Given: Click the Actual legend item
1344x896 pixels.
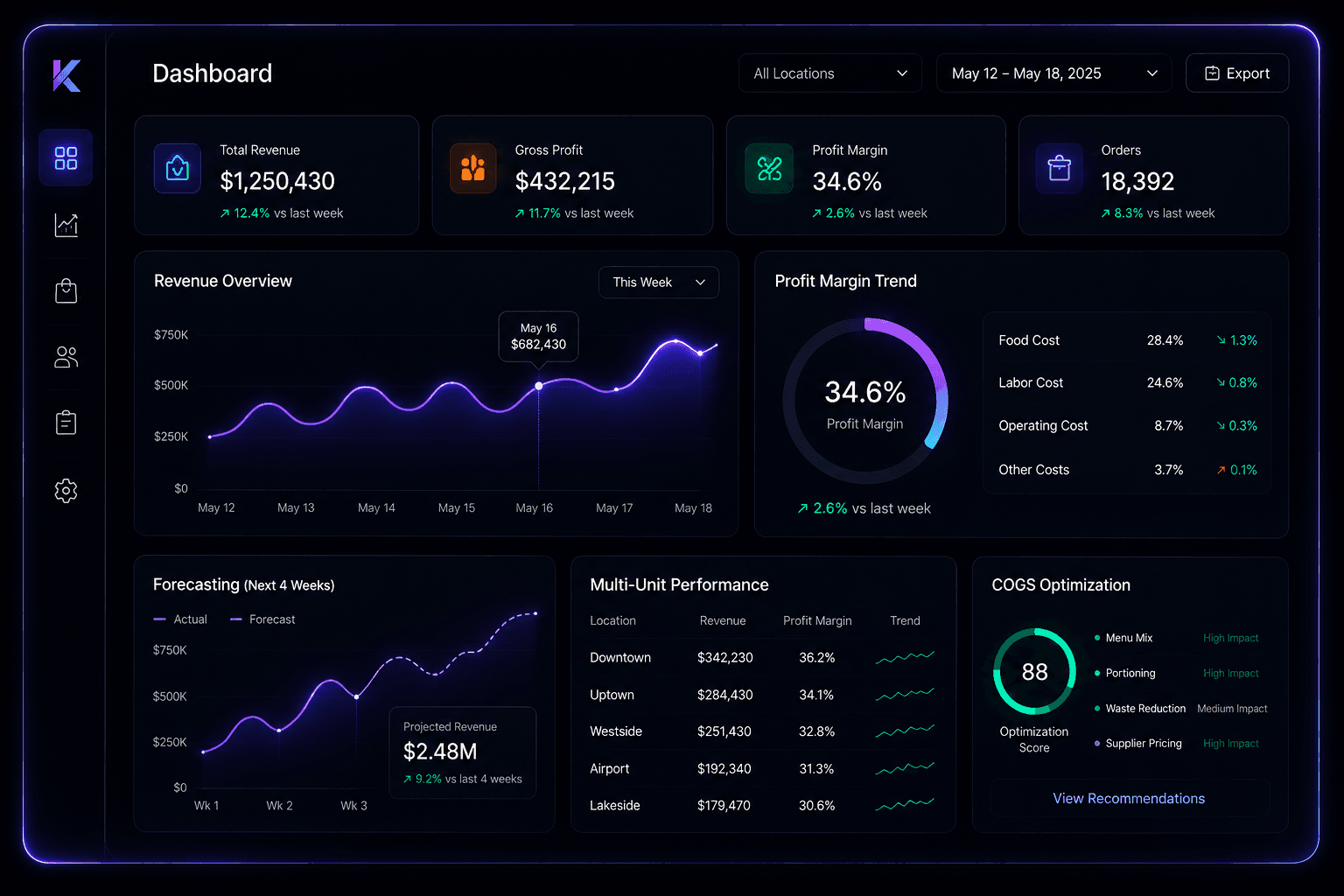Looking at the screenshot, I should coord(180,619).
